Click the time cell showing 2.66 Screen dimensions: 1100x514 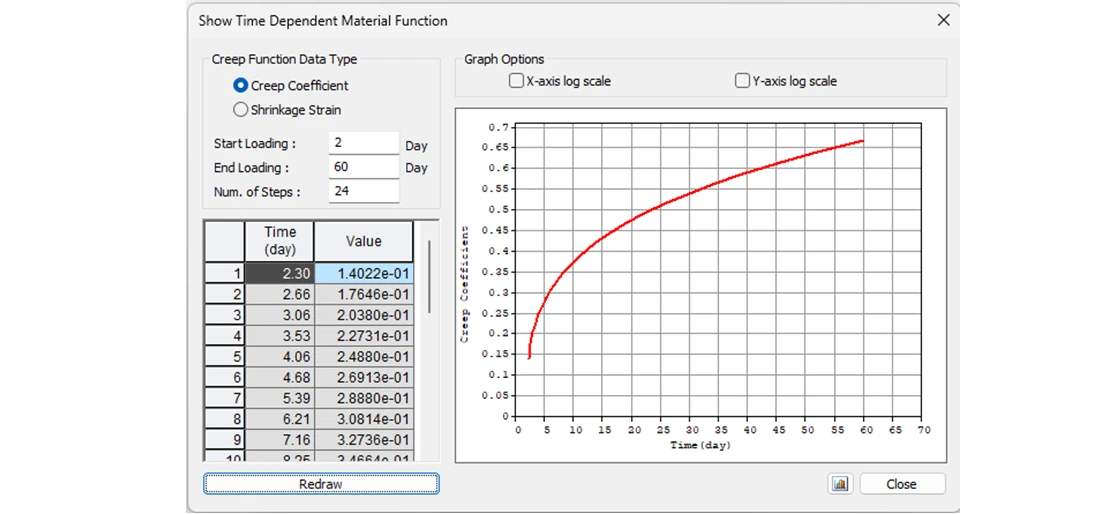(279, 294)
